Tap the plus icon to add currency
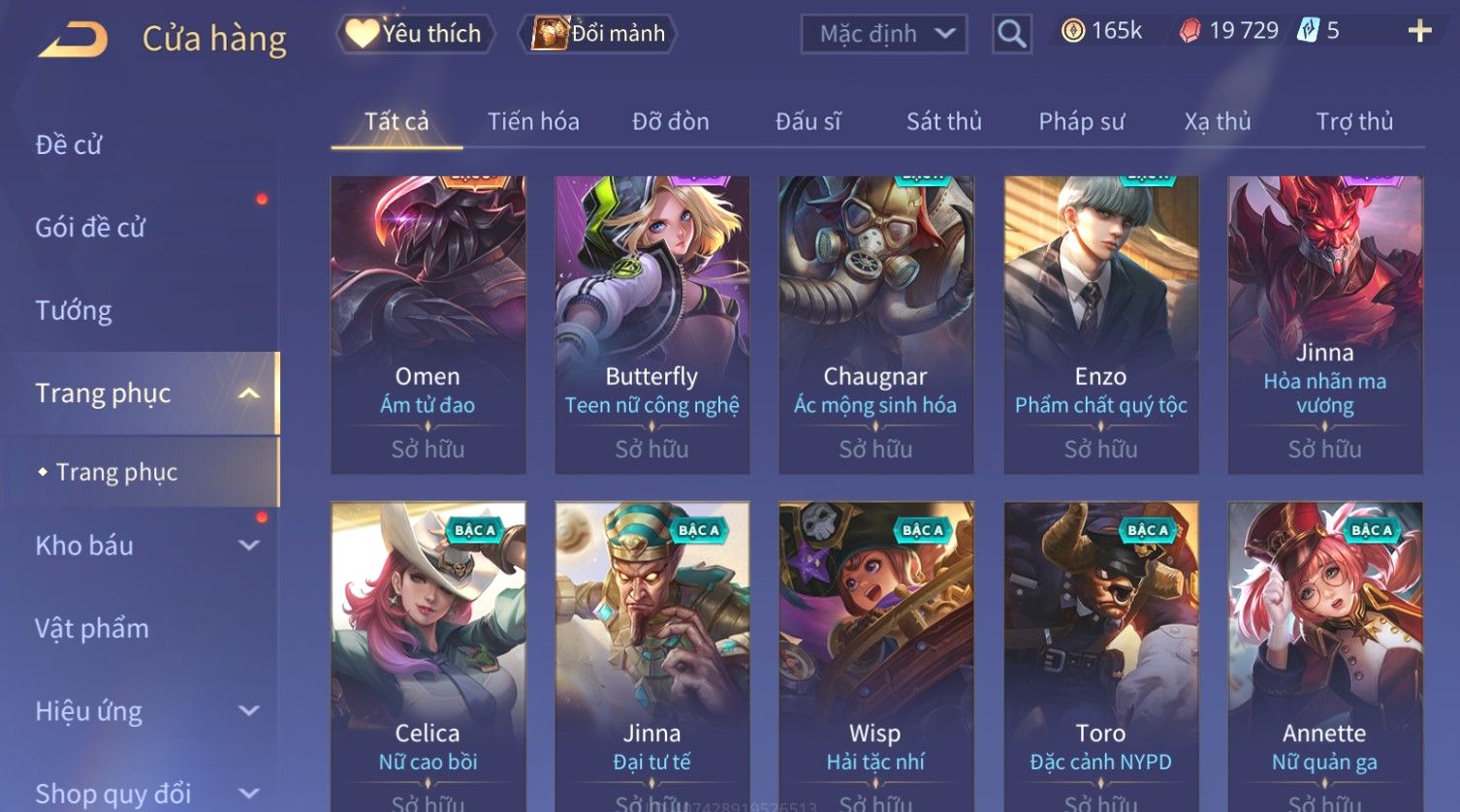This screenshot has width=1460, height=812. click(1419, 32)
